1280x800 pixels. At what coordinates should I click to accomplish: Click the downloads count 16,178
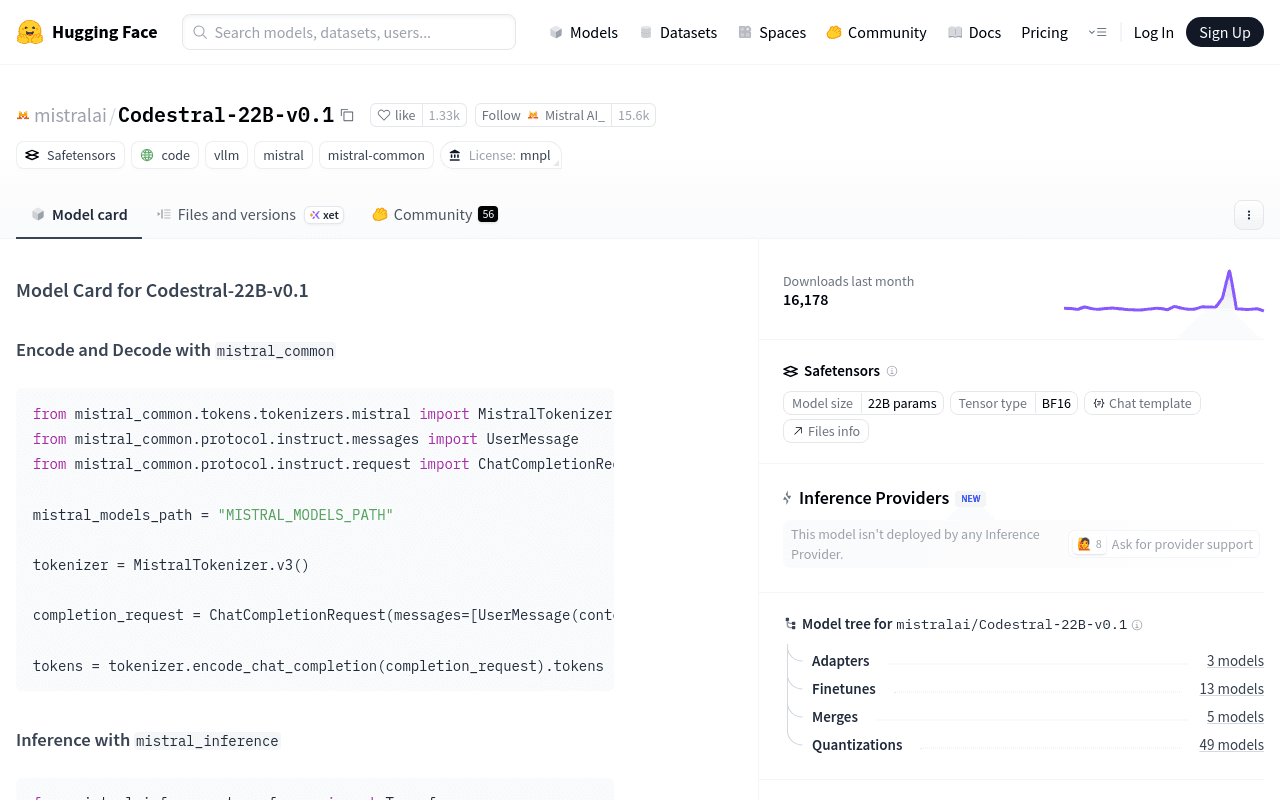point(806,300)
